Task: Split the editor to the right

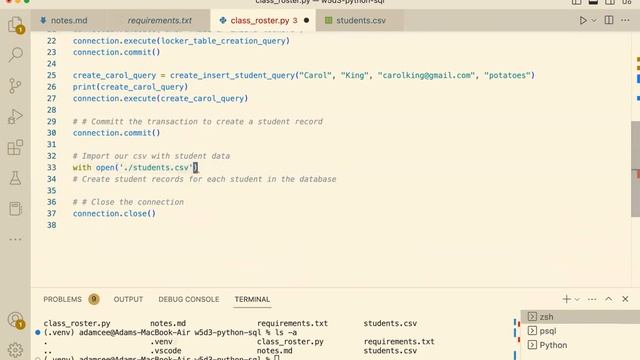Action: pyautogui.click(x=609, y=20)
